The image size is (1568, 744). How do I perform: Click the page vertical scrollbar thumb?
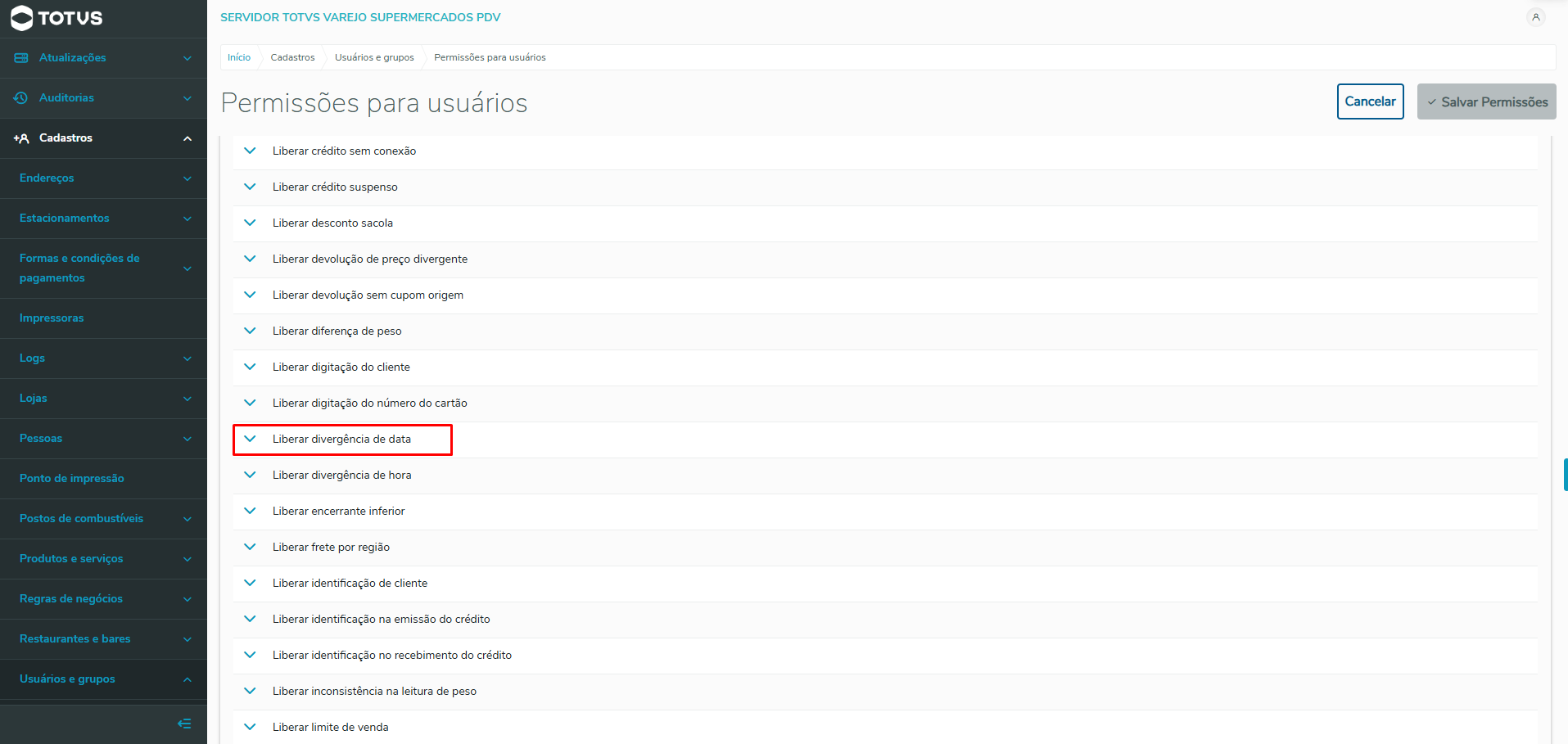click(x=1565, y=475)
